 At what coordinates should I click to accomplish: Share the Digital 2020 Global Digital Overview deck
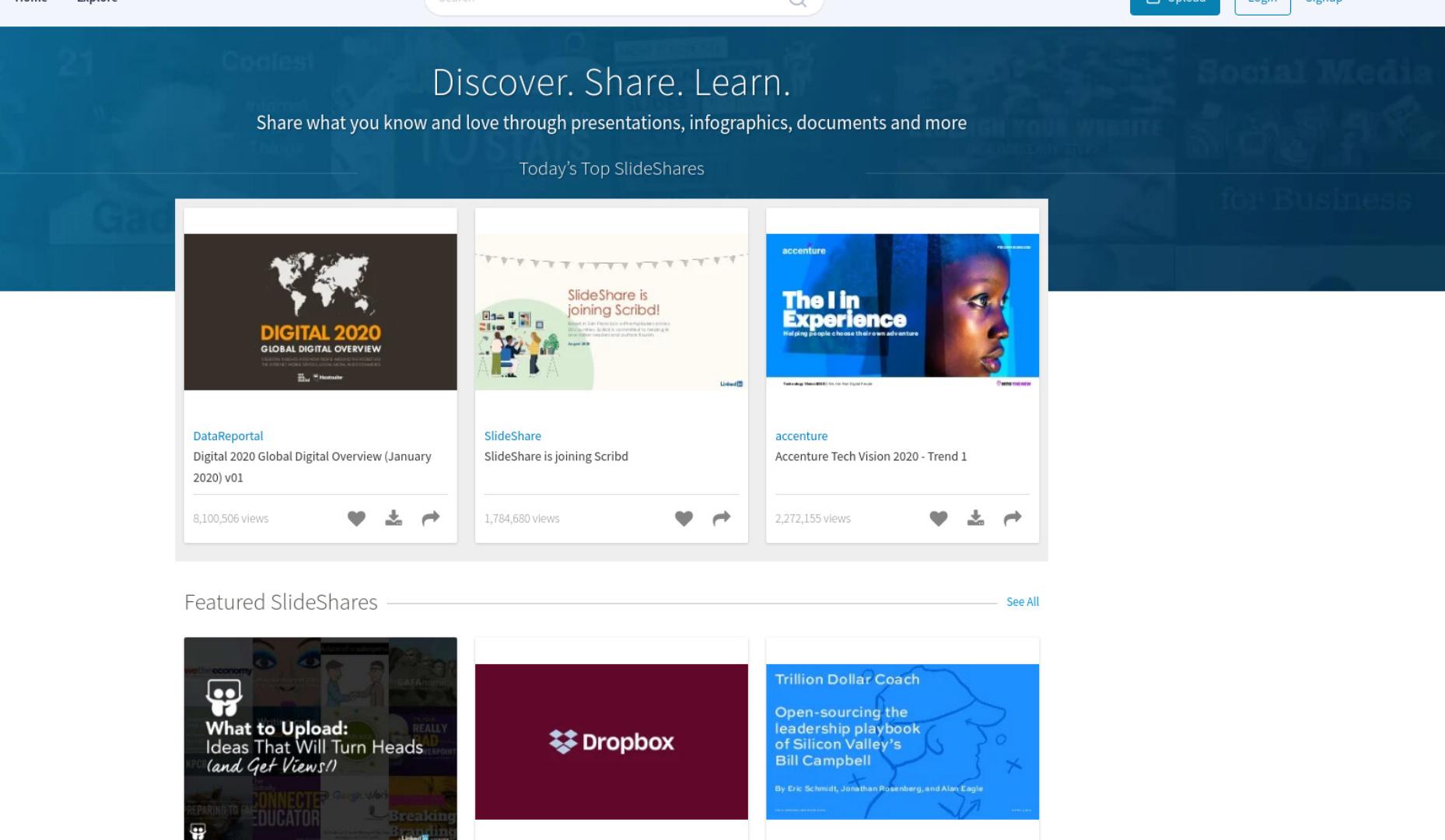[x=431, y=518]
